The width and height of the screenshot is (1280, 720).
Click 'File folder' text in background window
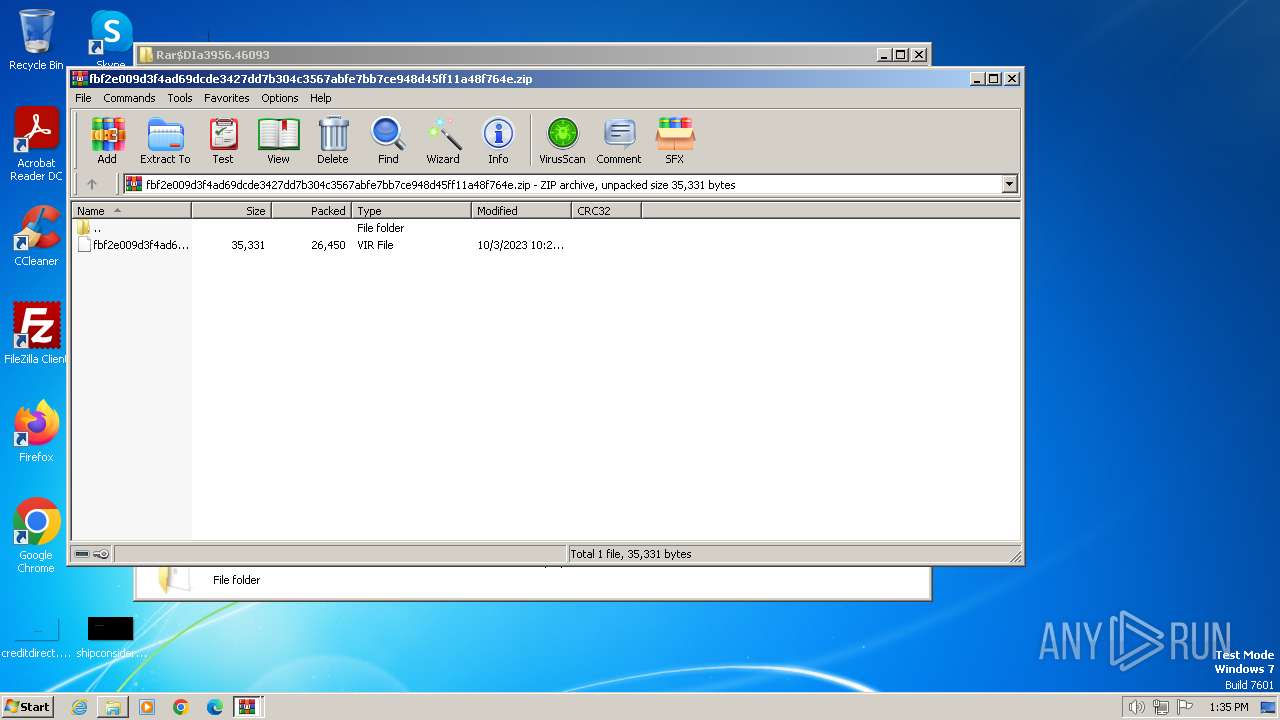pyautogui.click(x=236, y=580)
